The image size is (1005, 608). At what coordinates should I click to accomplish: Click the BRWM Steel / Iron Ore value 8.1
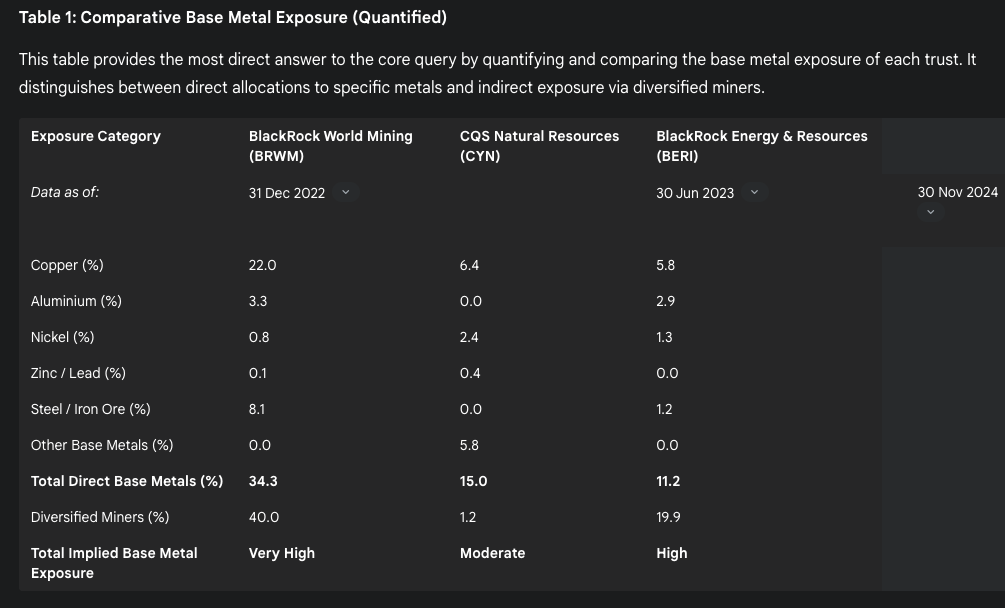(256, 409)
